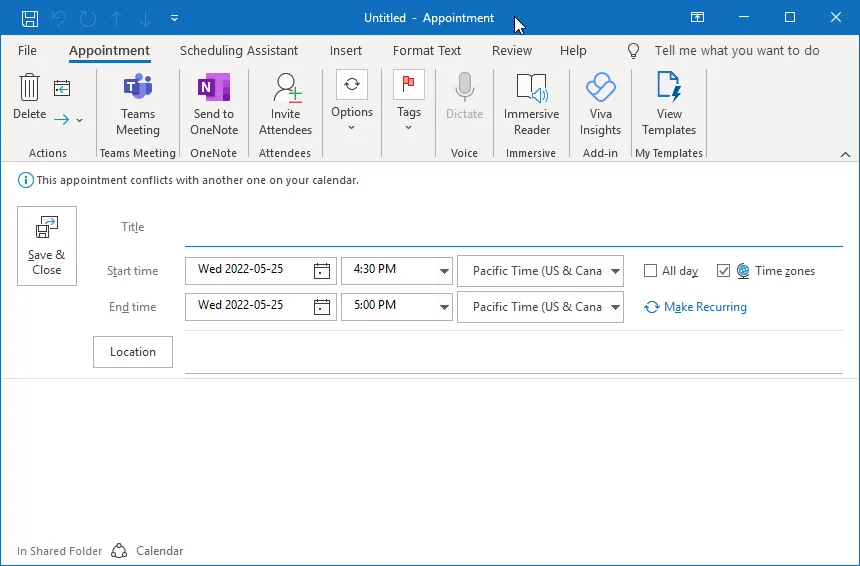Switch to Scheduling Assistant tab
This screenshot has width=860, height=566.
pyautogui.click(x=239, y=50)
